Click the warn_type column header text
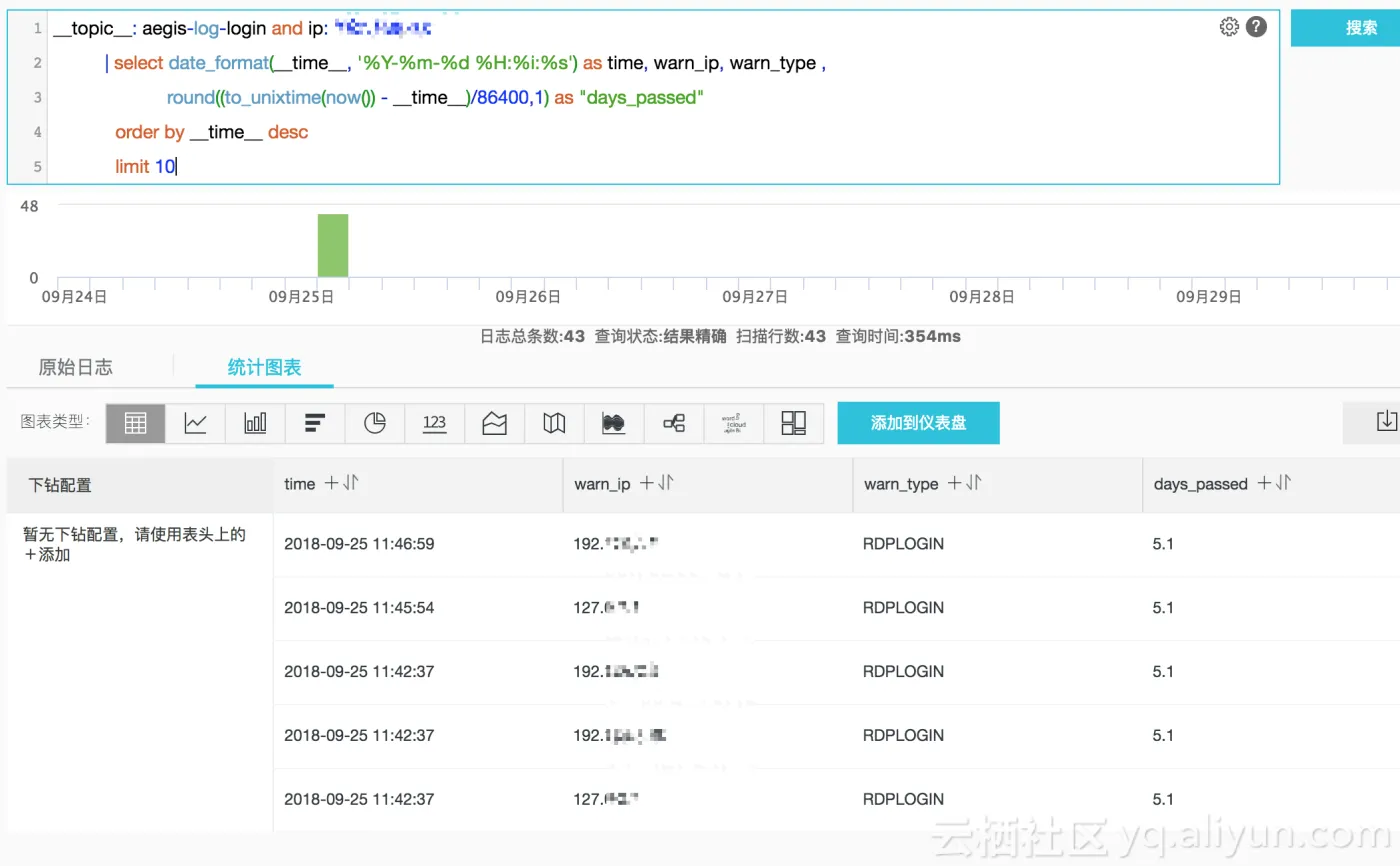The height and width of the screenshot is (866, 1400). (901, 484)
